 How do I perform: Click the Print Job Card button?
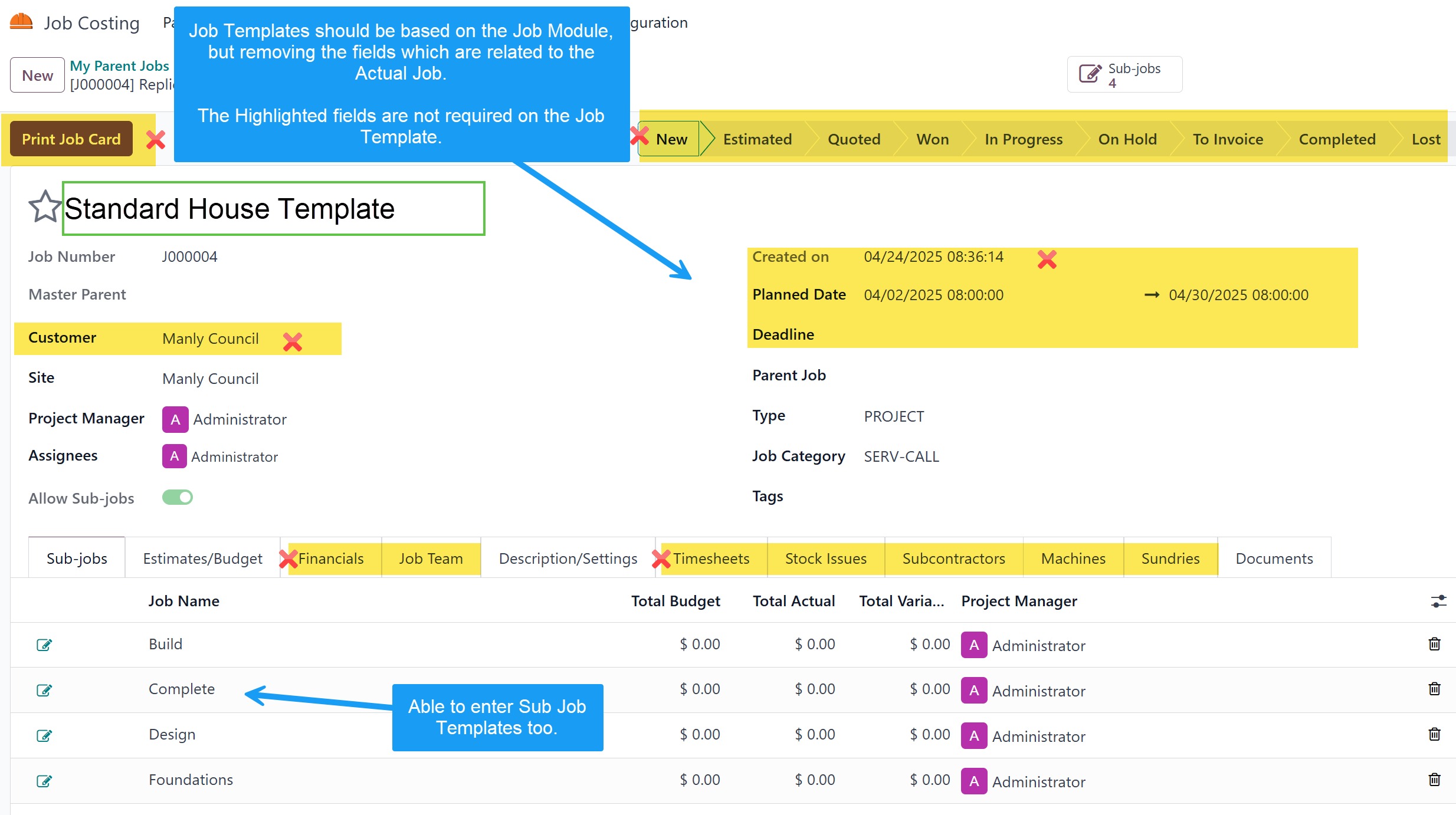[71, 139]
